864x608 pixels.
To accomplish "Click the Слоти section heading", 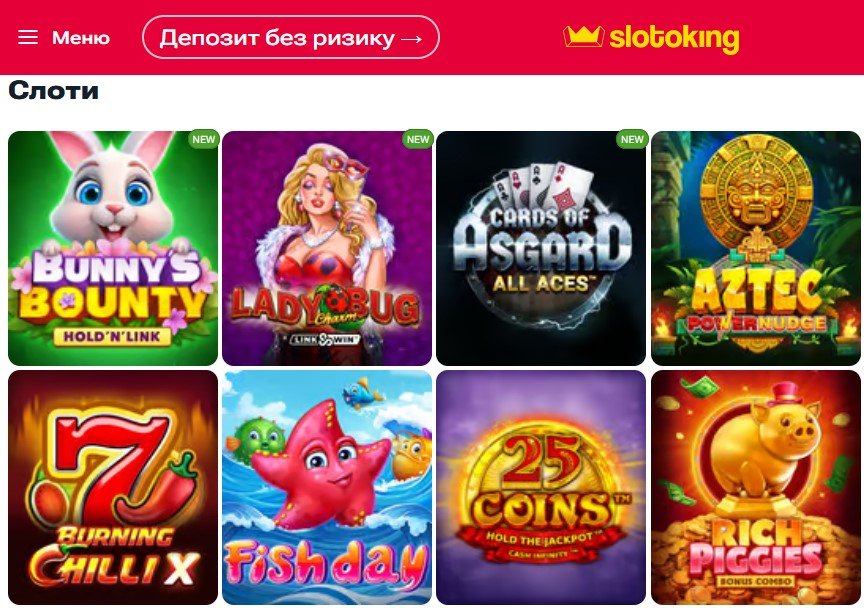I will tap(53, 90).
